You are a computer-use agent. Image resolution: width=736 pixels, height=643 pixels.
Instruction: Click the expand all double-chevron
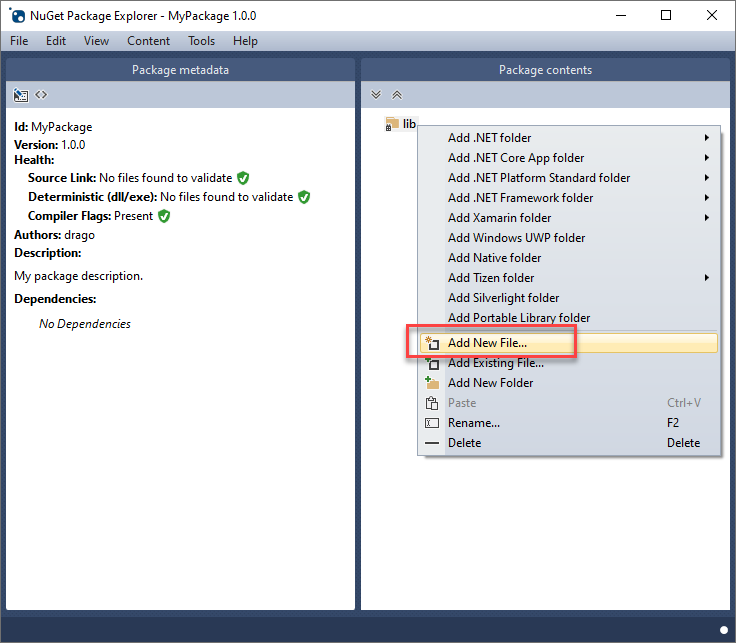376,95
